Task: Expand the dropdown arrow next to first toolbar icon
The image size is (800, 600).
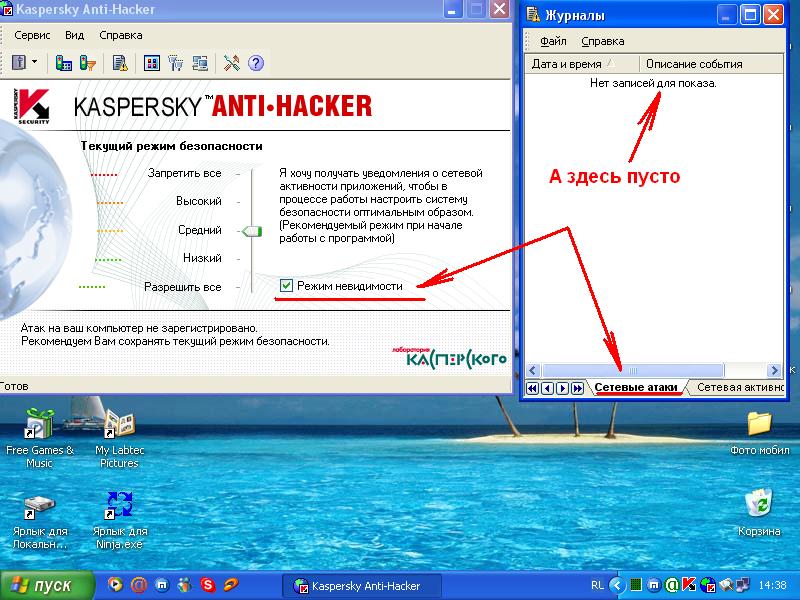Action: pyautogui.click(x=35, y=63)
